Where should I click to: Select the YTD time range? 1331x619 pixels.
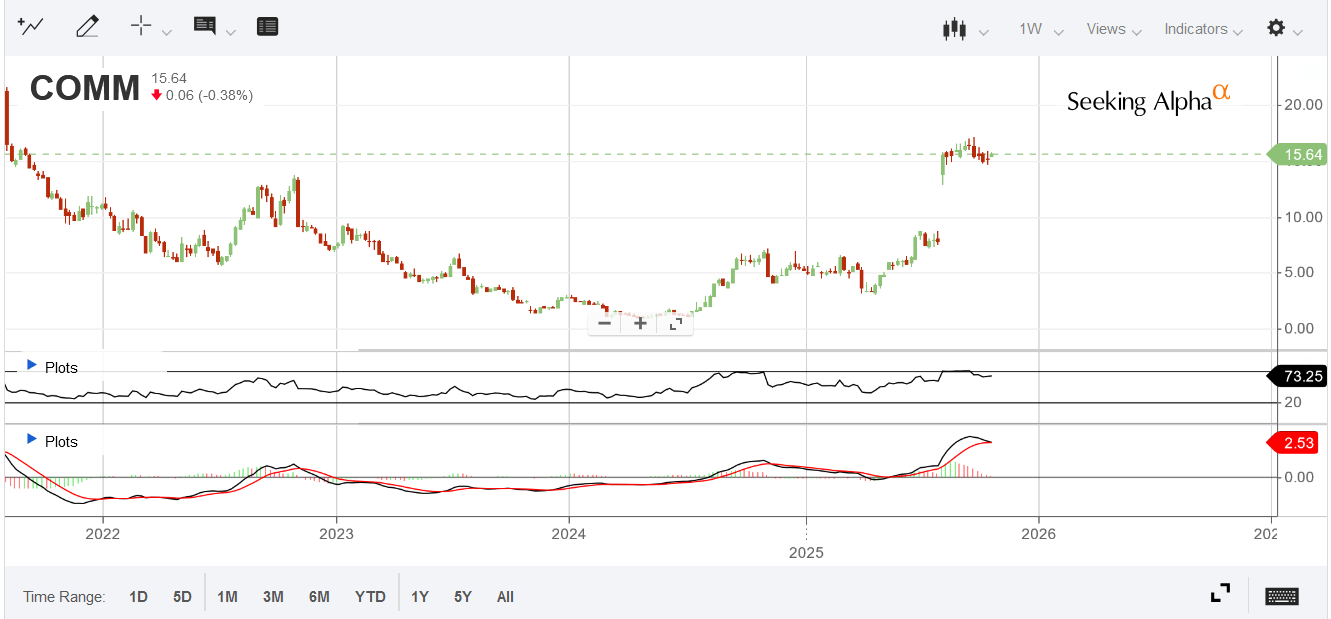coord(370,595)
